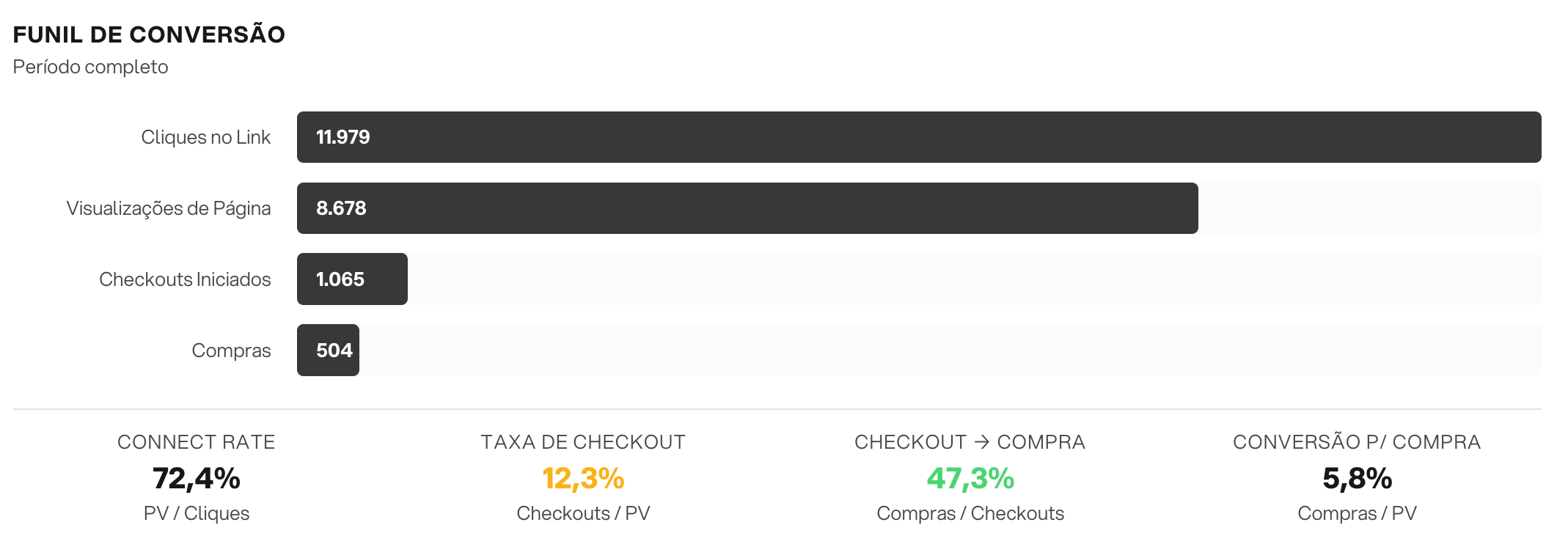Click the "Cliques no Link" row label
Image resolution: width=1568 pixels, height=547 pixels.
(205, 137)
